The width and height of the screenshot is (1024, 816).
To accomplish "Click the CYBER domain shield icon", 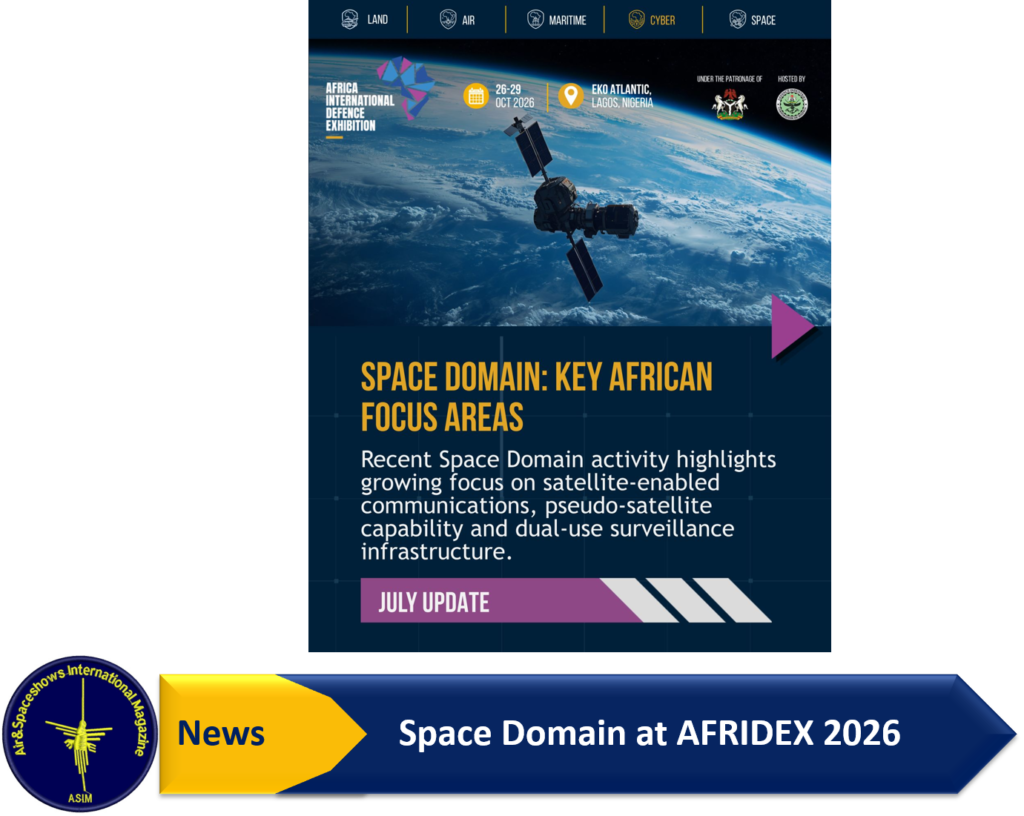I will coord(637,20).
